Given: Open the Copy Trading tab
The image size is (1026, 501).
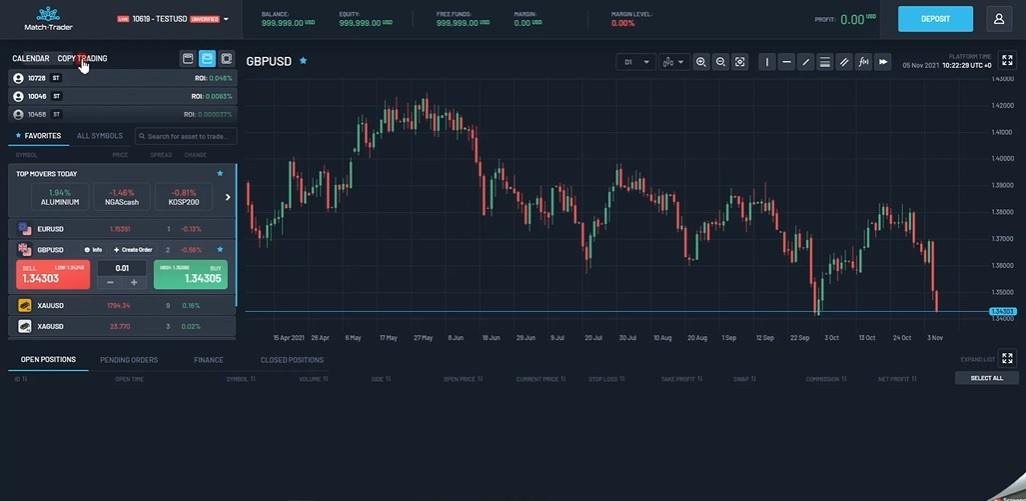Looking at the screenshot, I should point(82,58).
